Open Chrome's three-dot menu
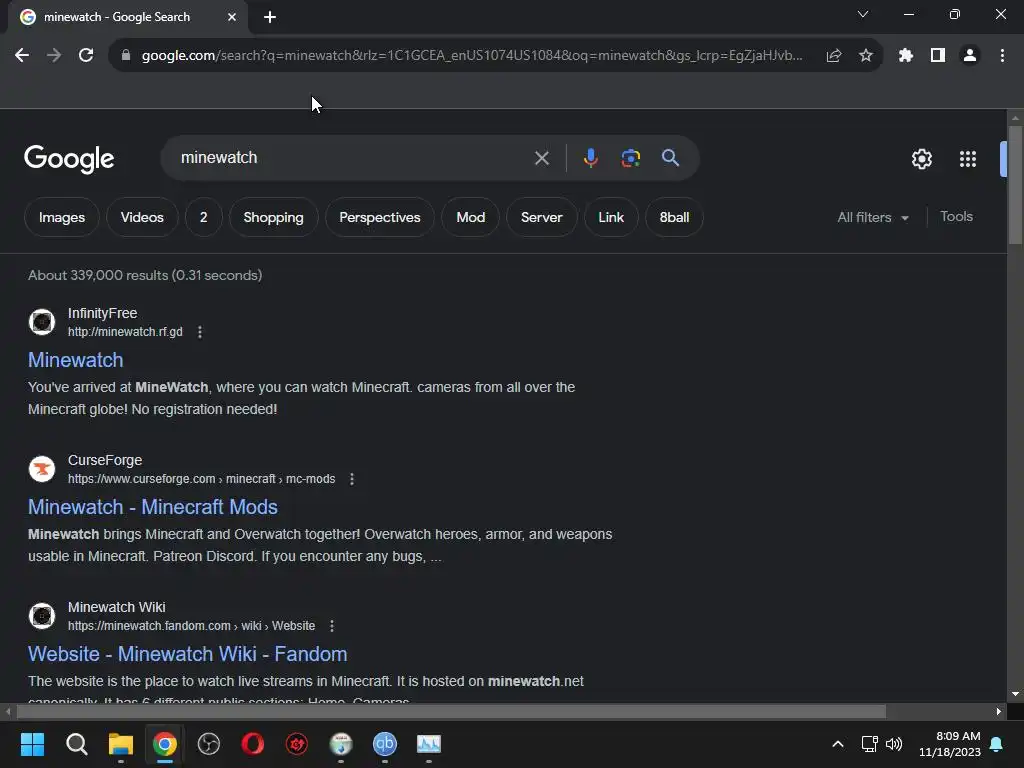This screenshot has height=768, width=1024. [1002, 56]
